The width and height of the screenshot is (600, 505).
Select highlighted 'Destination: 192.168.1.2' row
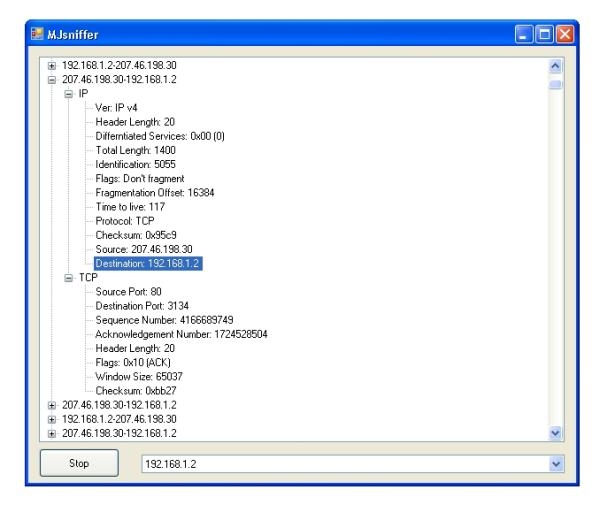click(148, 264)
